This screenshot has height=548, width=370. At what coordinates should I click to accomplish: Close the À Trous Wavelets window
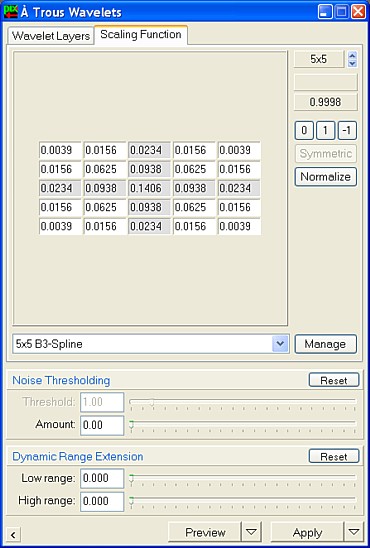[358, 12]
